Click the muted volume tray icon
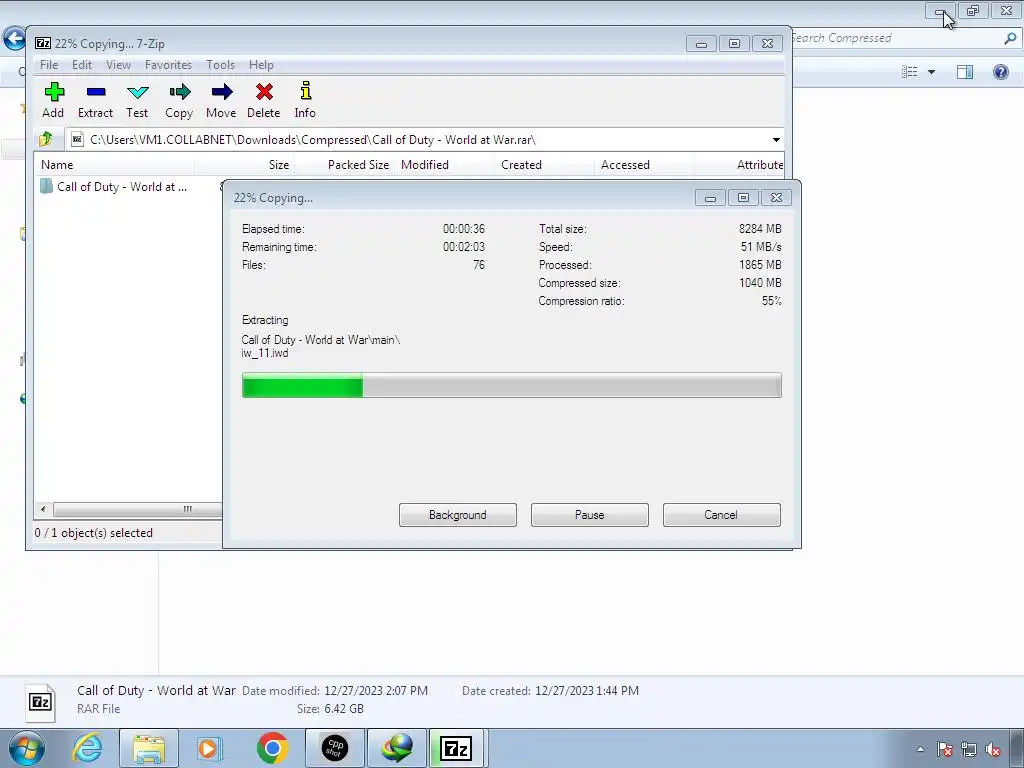This screenshot has width=1024, height=768. [993, 749]
